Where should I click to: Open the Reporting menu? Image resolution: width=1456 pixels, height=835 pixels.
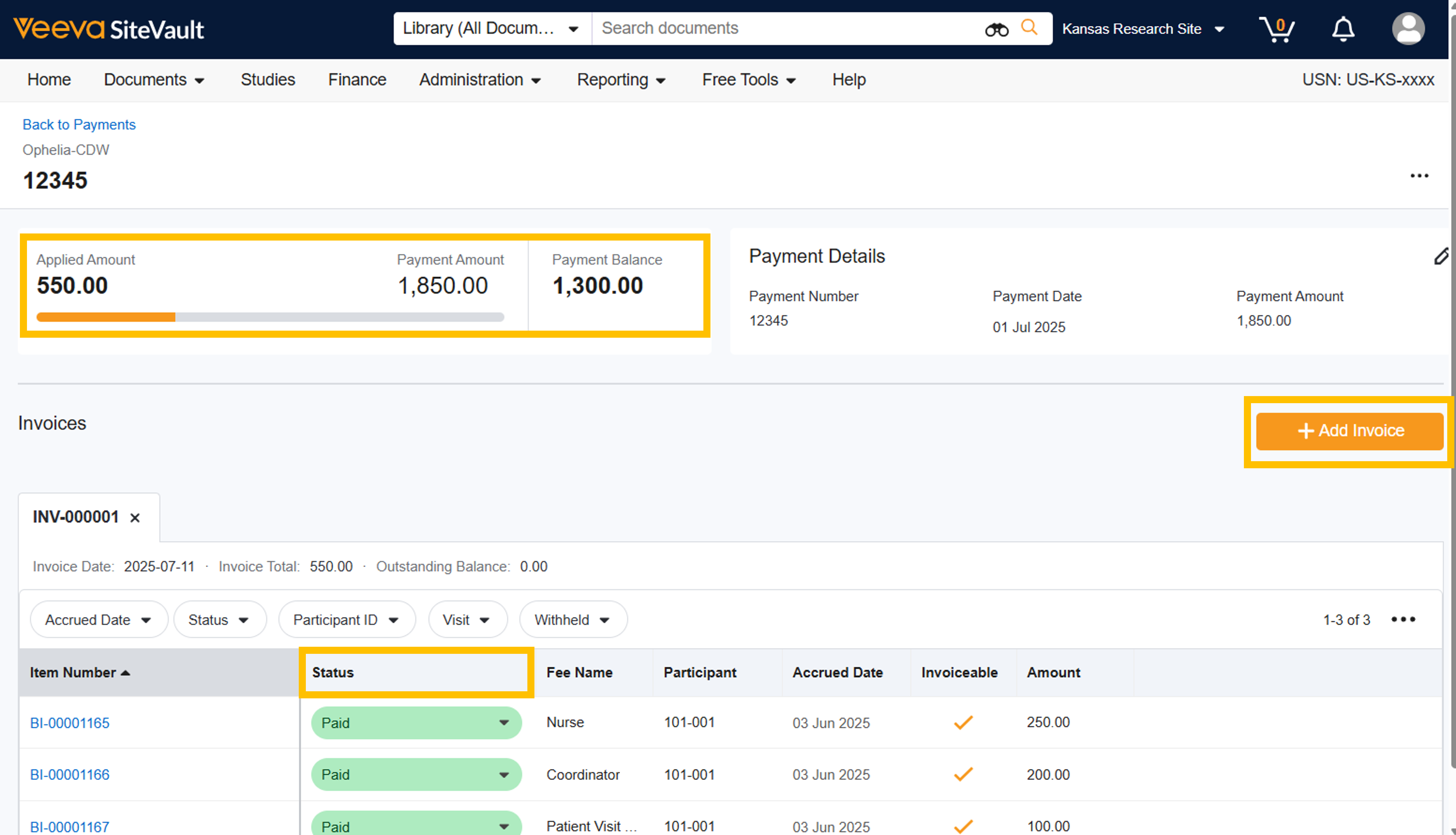pyautogui.click(x=621, y=80)
